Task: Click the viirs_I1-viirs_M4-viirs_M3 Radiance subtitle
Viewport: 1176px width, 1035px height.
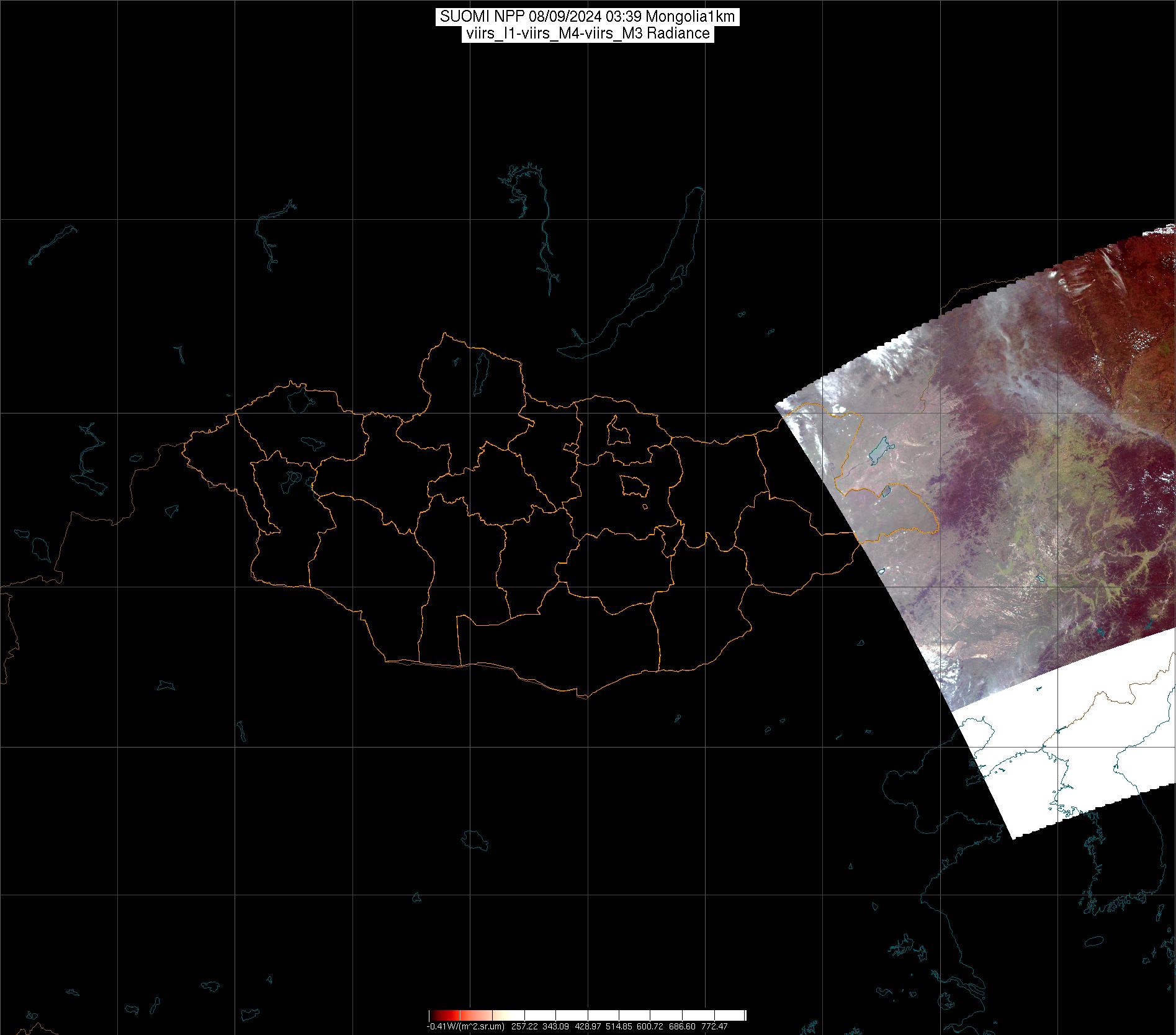Action: [587, 34]
